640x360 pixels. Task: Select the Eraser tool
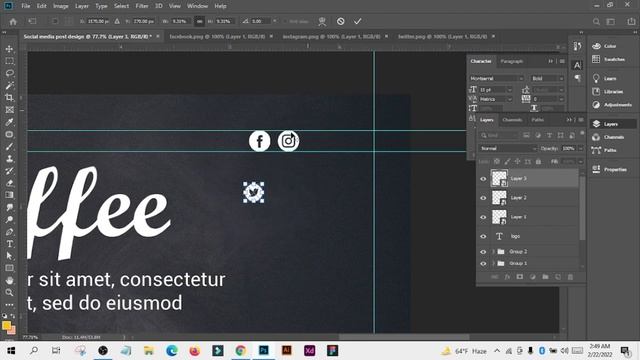(9, 183)
